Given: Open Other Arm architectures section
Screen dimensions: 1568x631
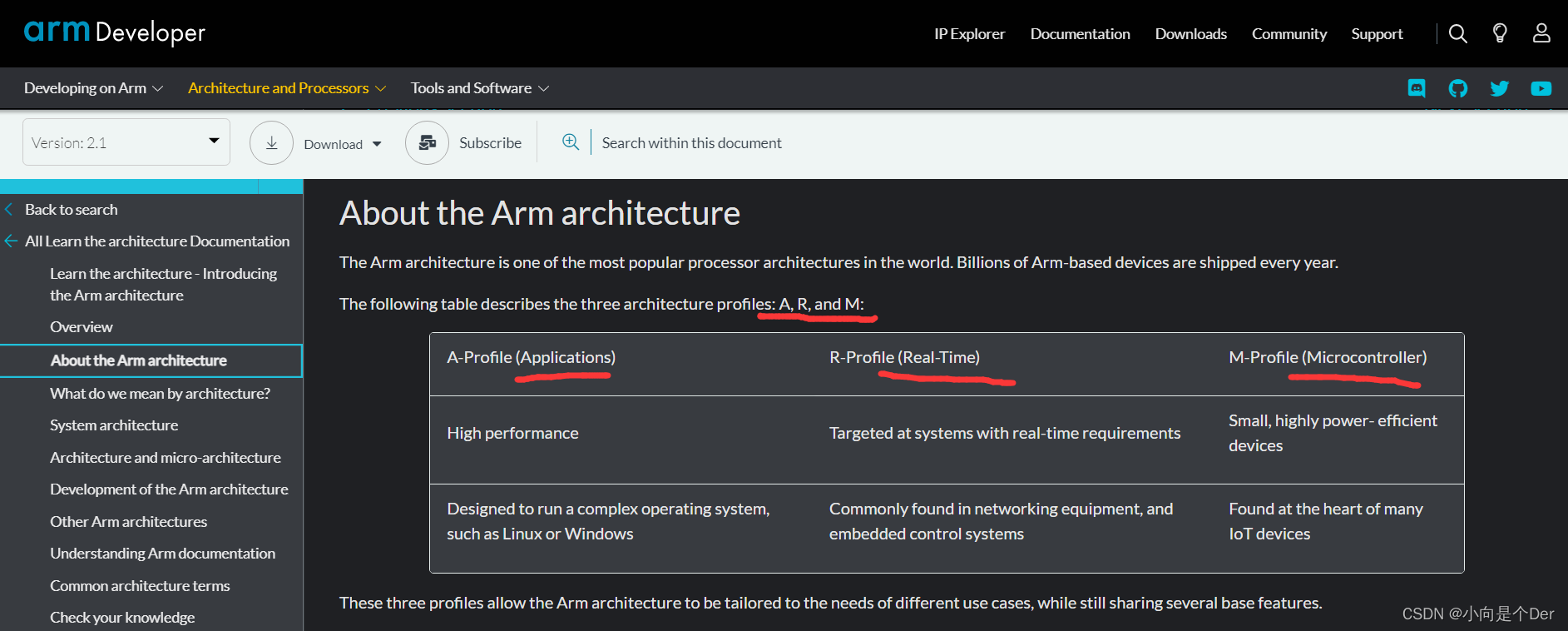Looking at the screenshot, I should click(x=128, y=522).
